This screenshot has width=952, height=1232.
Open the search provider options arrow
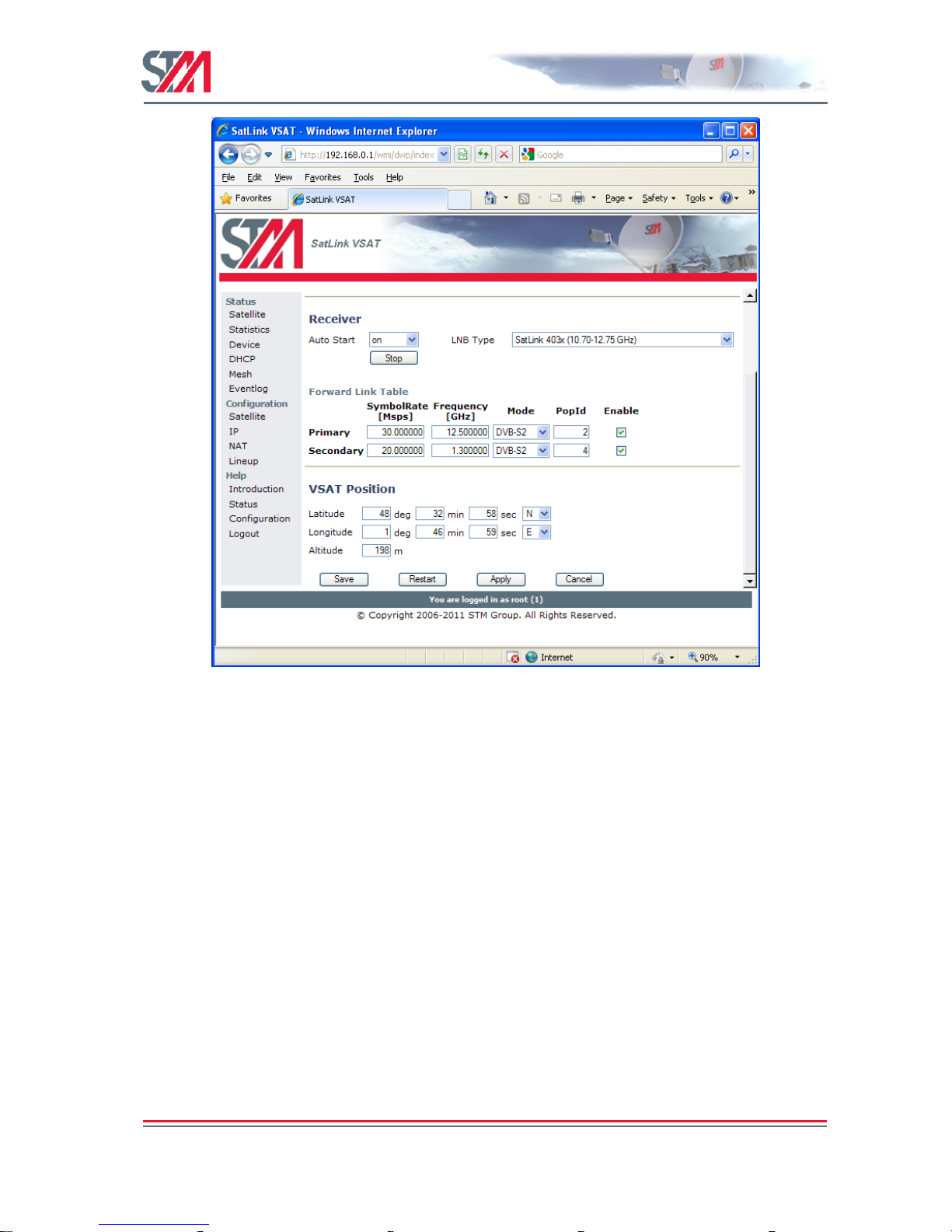748,154
